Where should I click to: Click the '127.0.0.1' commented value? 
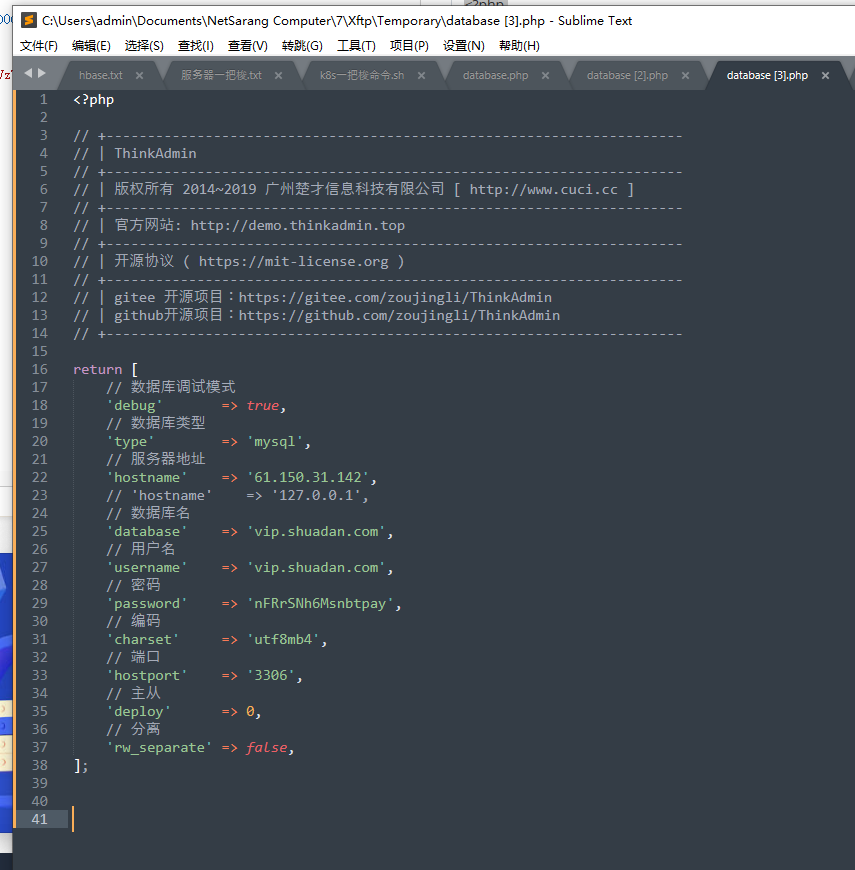316,495
